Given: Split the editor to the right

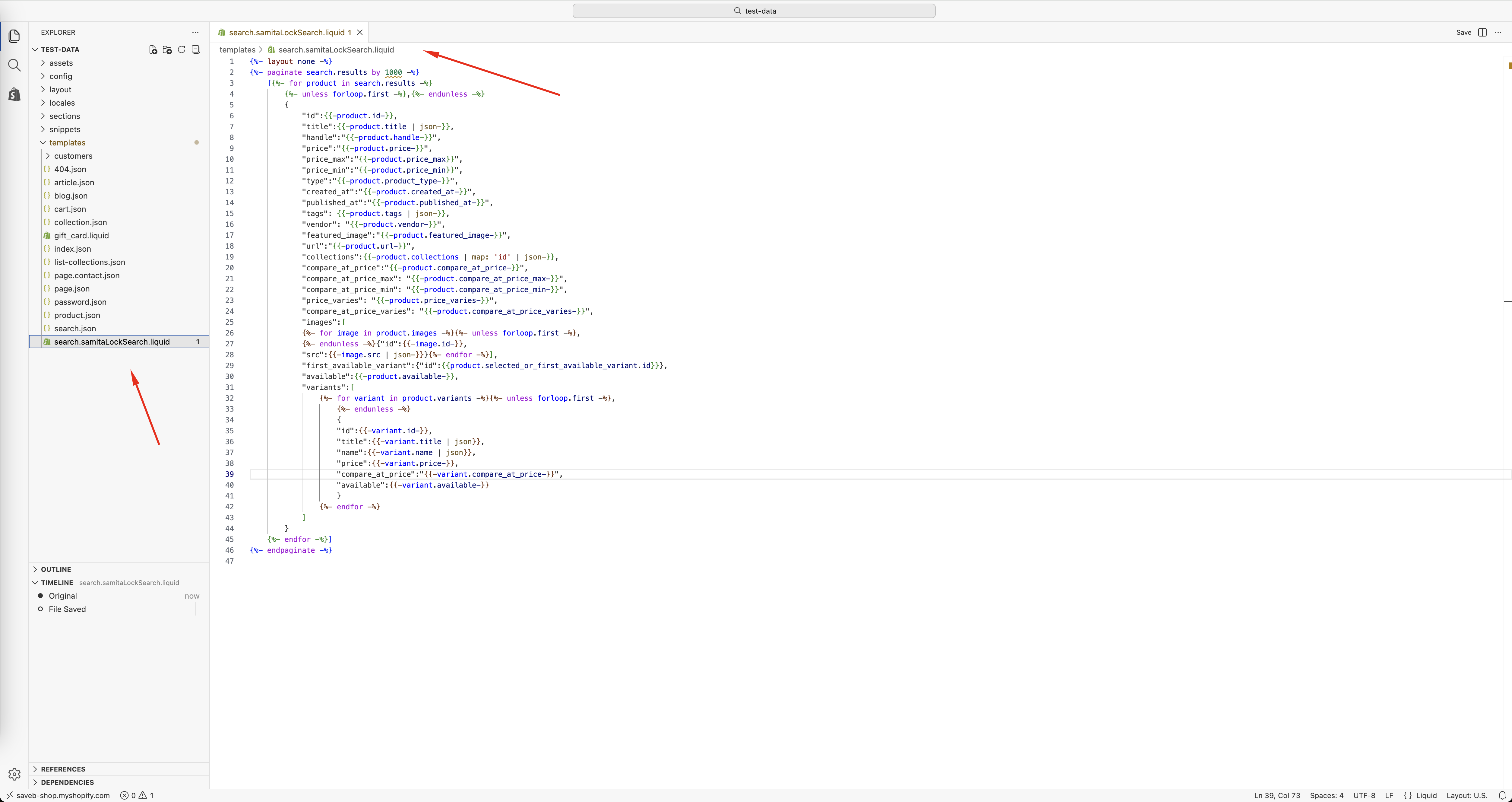Looking at the screenshot, I should click(1482, 32).
